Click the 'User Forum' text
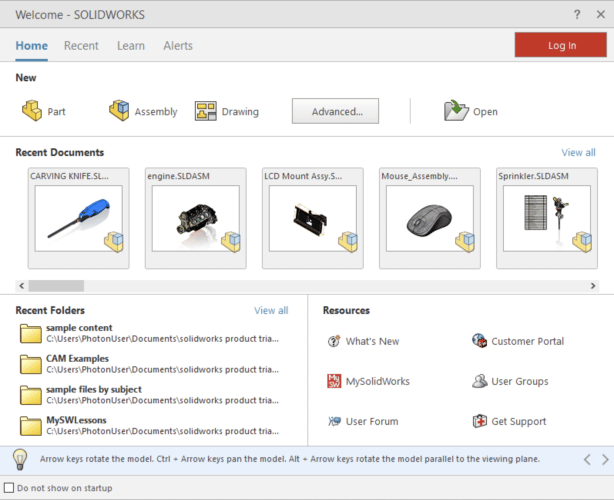This screenshot has height=500, width=614. click(x=372, y=422)
